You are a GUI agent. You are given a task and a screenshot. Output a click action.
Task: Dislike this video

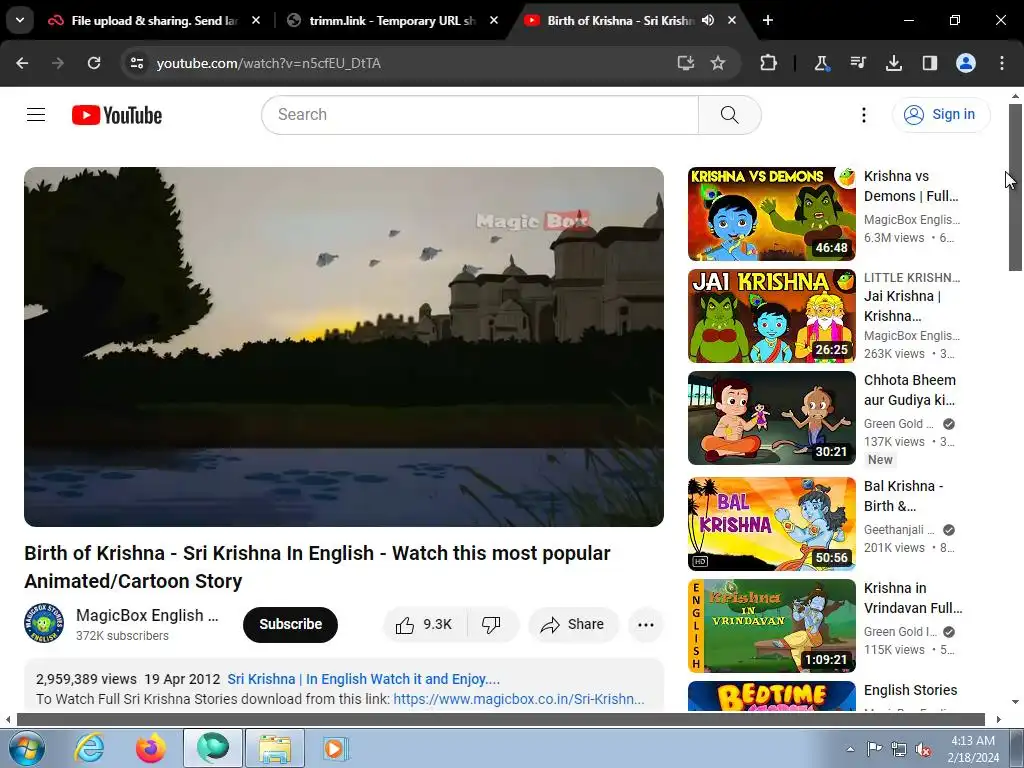[492, 625]
